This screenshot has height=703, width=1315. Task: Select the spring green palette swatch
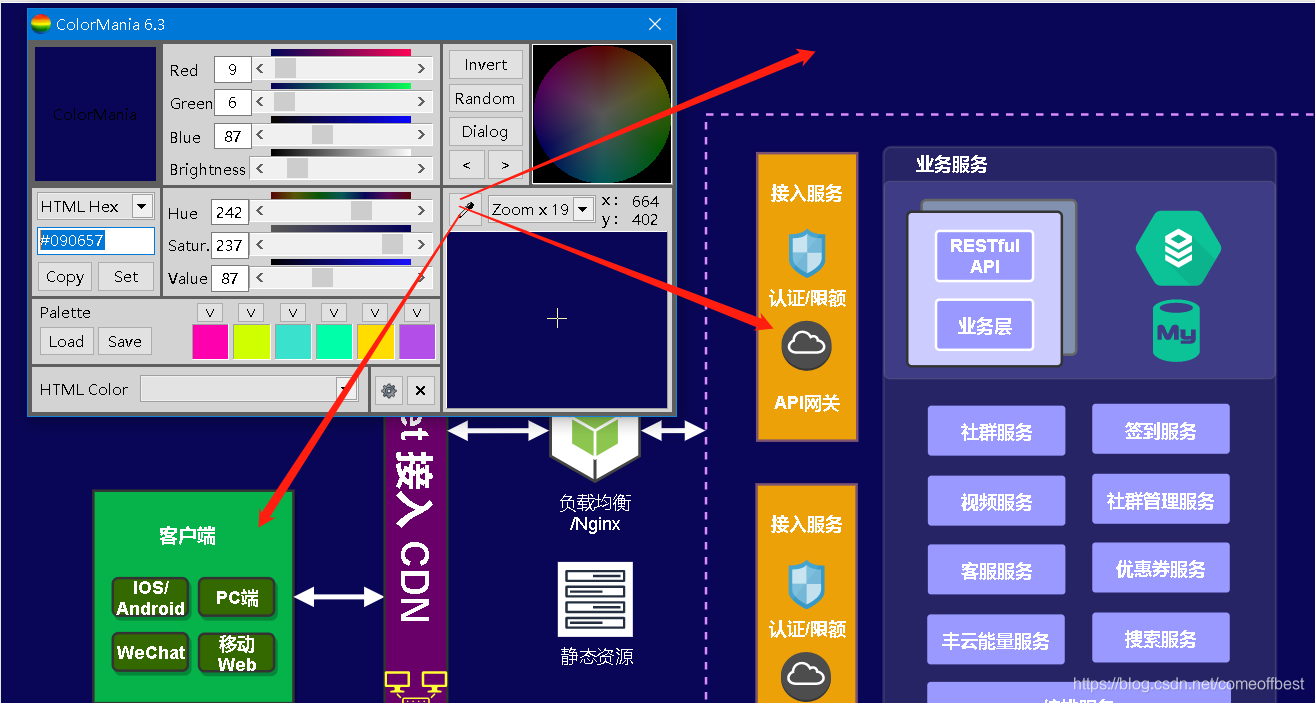pyautogui.click(x=334, y=342)
